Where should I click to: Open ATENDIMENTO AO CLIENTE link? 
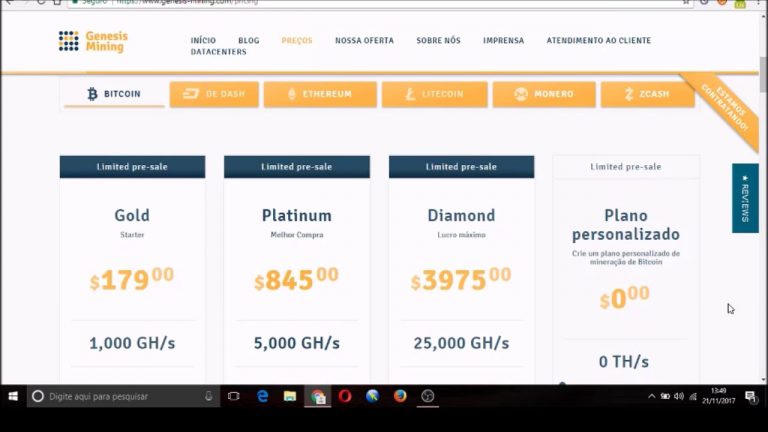[x=599, y=41]
